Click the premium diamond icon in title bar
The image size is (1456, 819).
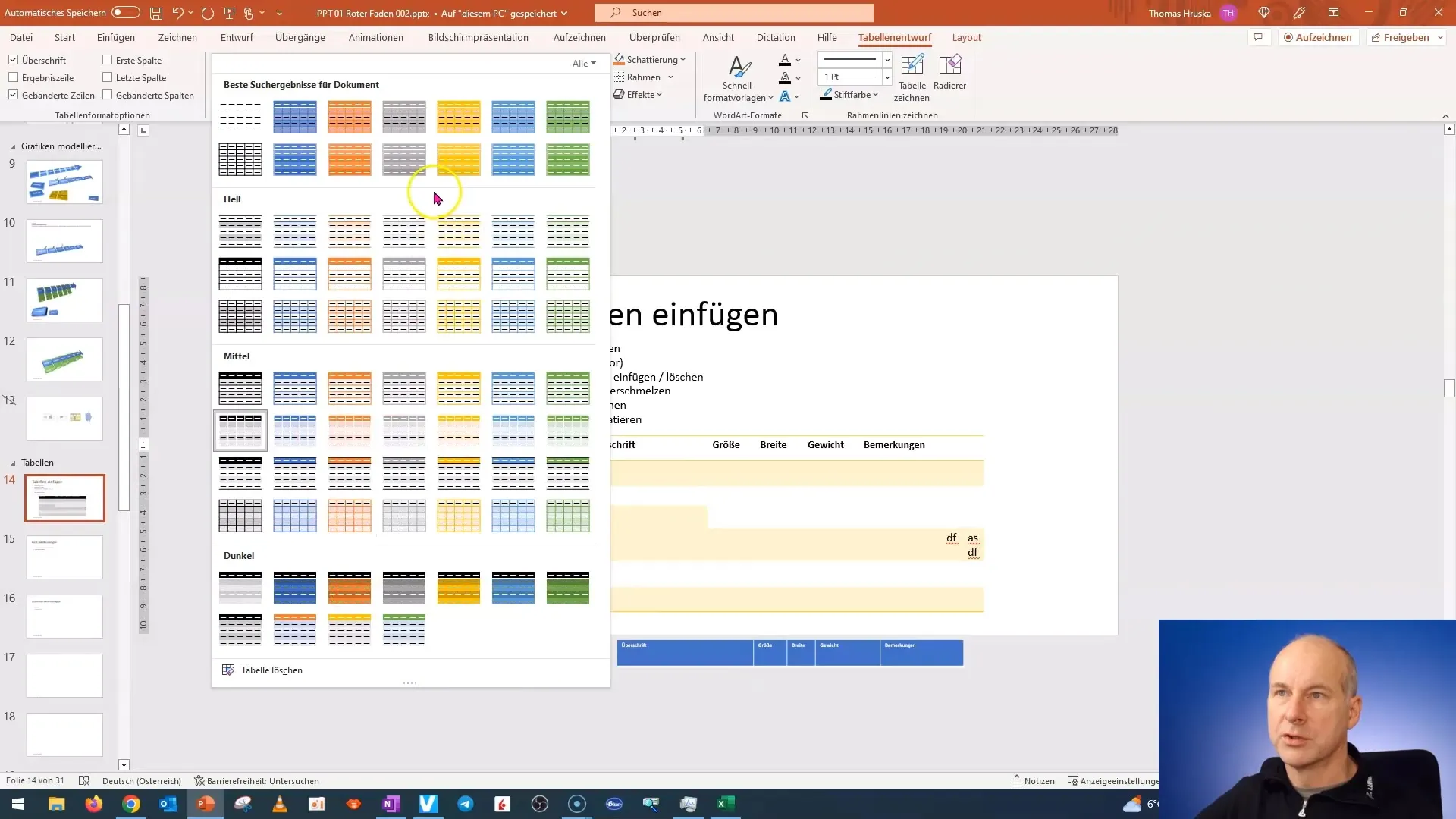1263,13
